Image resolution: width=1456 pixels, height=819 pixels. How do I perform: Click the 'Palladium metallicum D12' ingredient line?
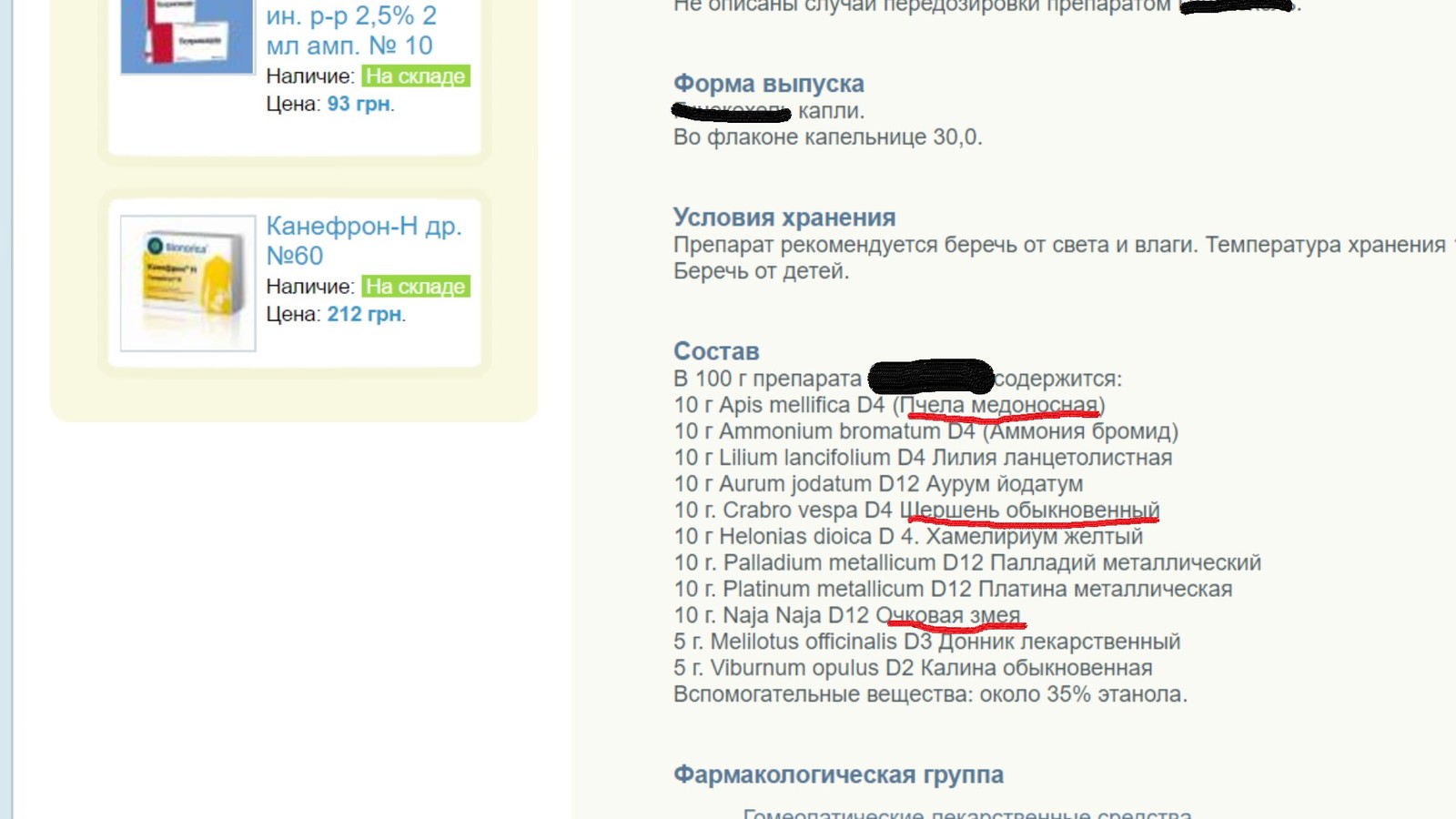tap(967, 563)
